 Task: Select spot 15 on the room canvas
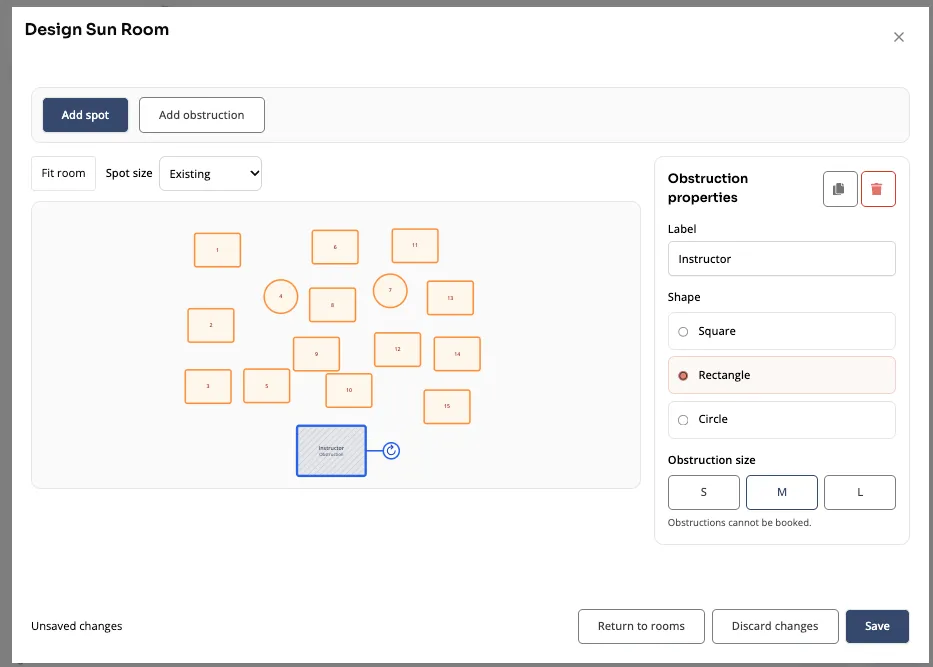point(447,407)
